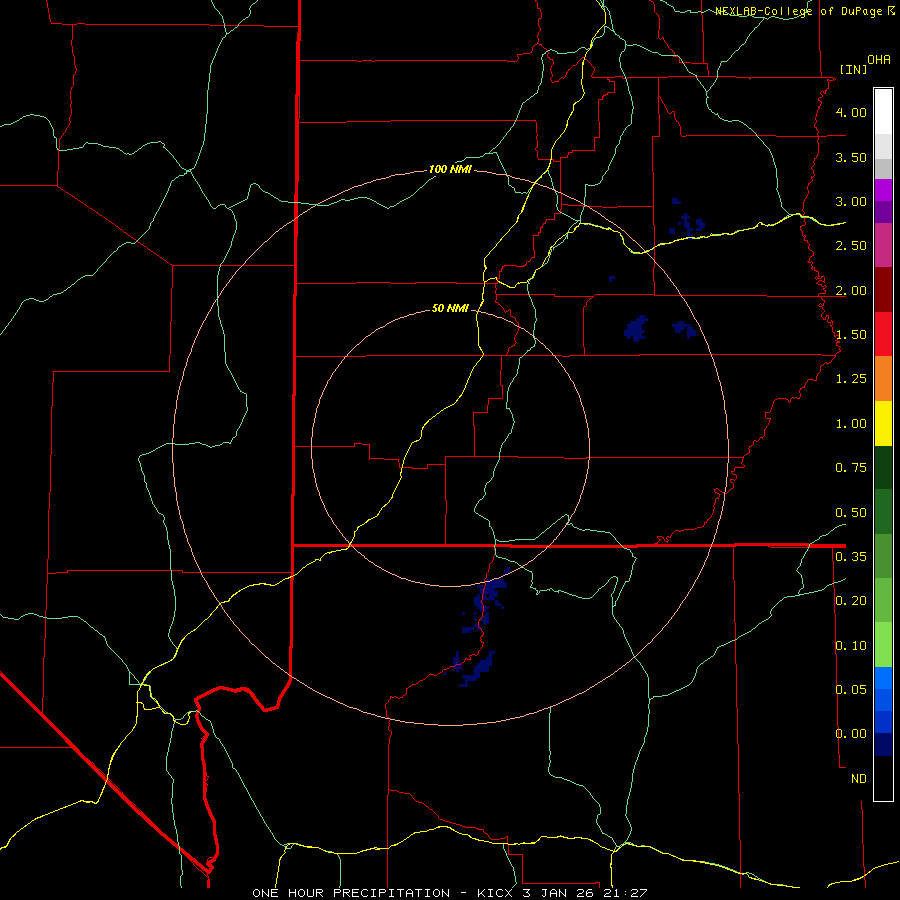Click the 'ND' legend label
Screen dimensions: 900x900
(x=859, y=779)
